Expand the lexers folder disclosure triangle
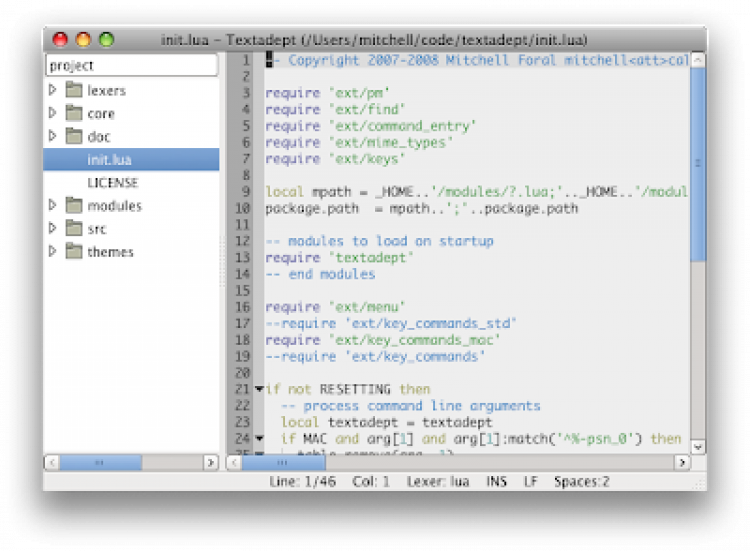750x551 pixels. (x=53, y=90)
